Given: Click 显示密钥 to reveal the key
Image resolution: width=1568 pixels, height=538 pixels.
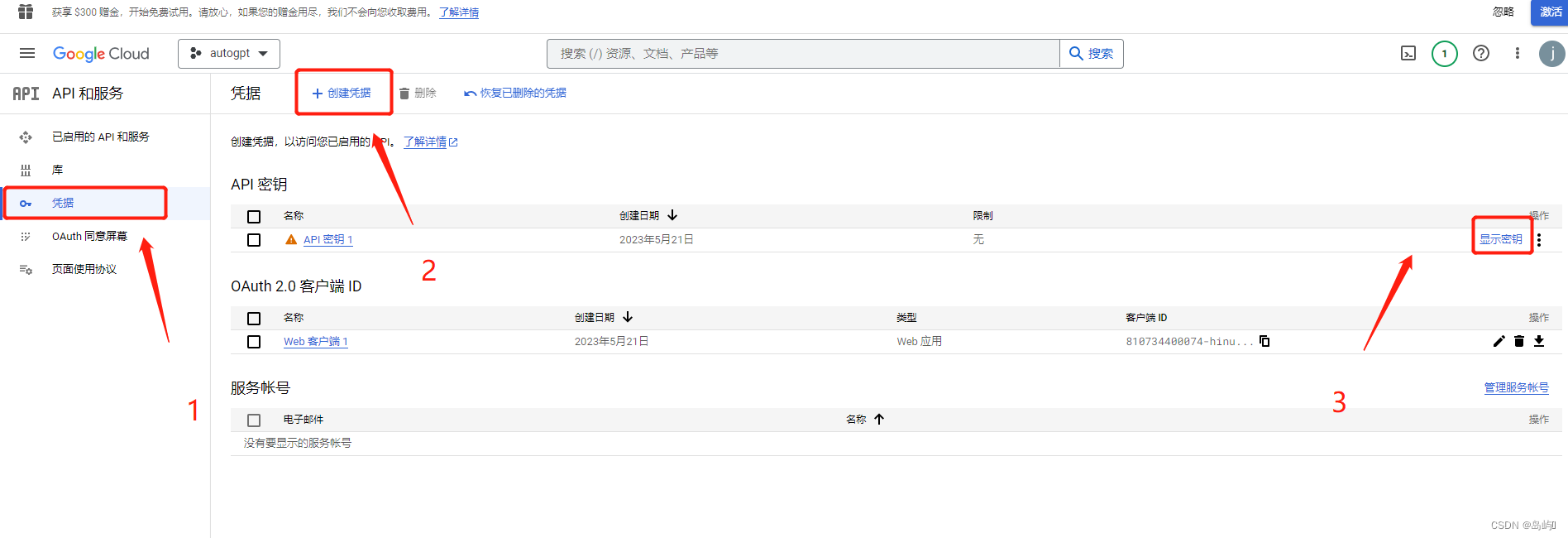Looking at the screenshot, I should [x=1501, y=239].
